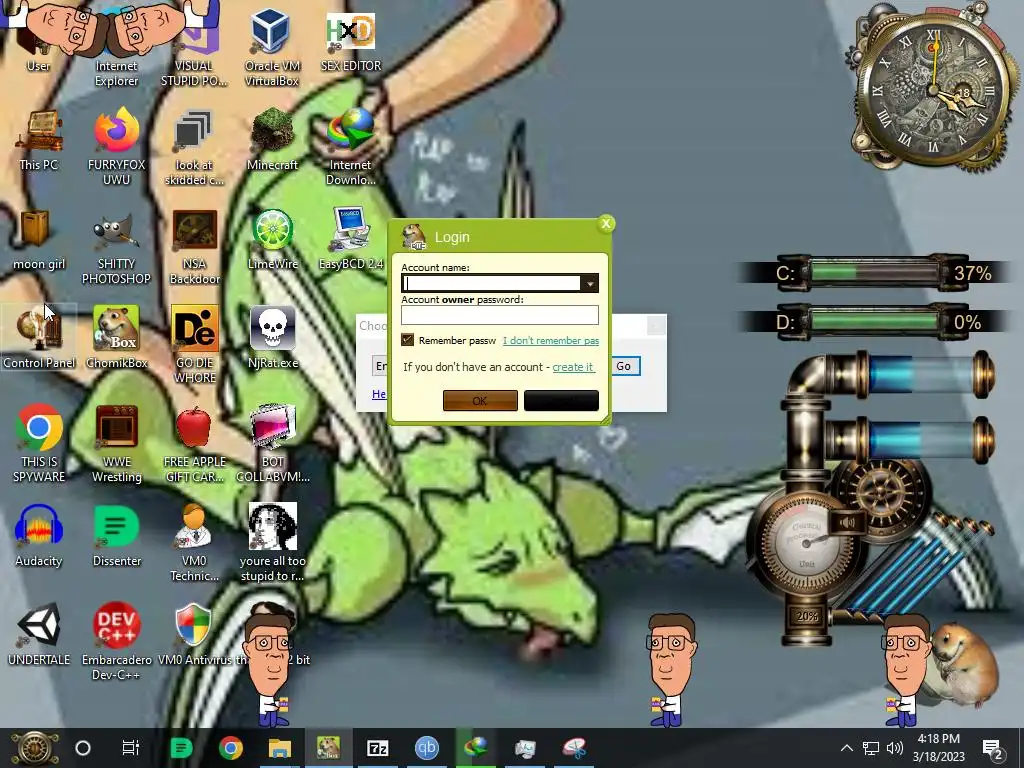1024x768 pixels.
Task: Open Task View on the taskbar
Action: (x=131, y=748)
